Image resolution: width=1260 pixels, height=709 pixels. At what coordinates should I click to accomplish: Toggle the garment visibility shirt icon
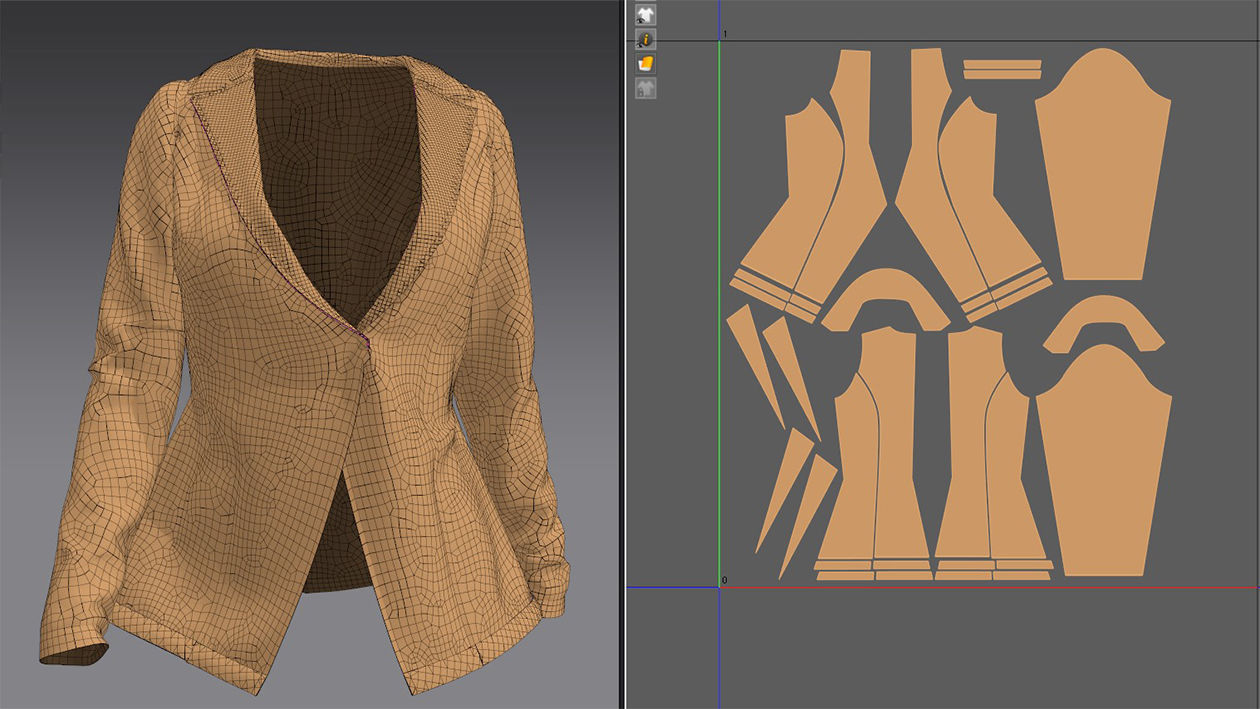click(646, 15)
